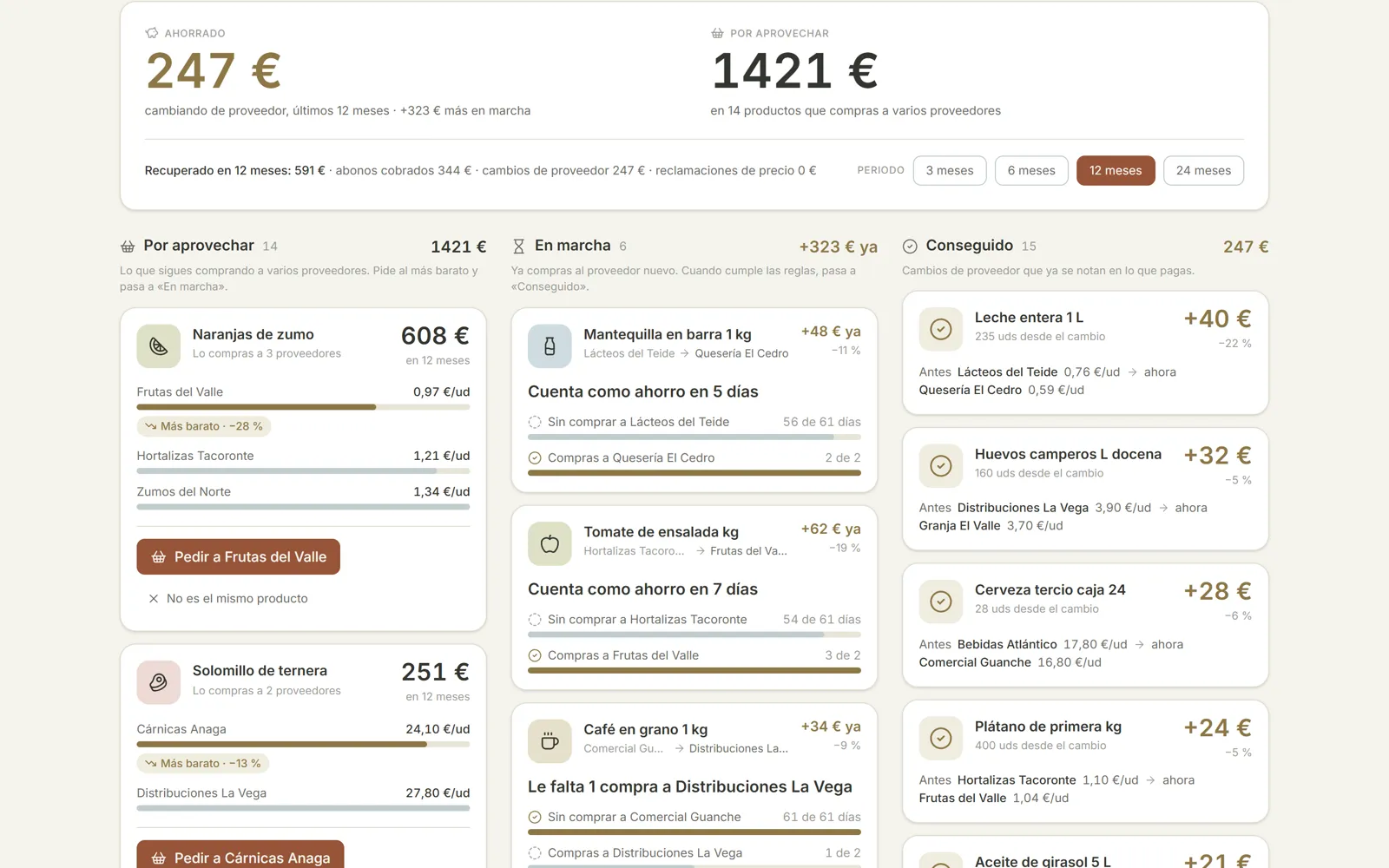Image resolution: width=1389 pixels, height=868 pixels.
Task: Click the check circle beside Compras a Frutas del Valle
Action: [535, 656]
